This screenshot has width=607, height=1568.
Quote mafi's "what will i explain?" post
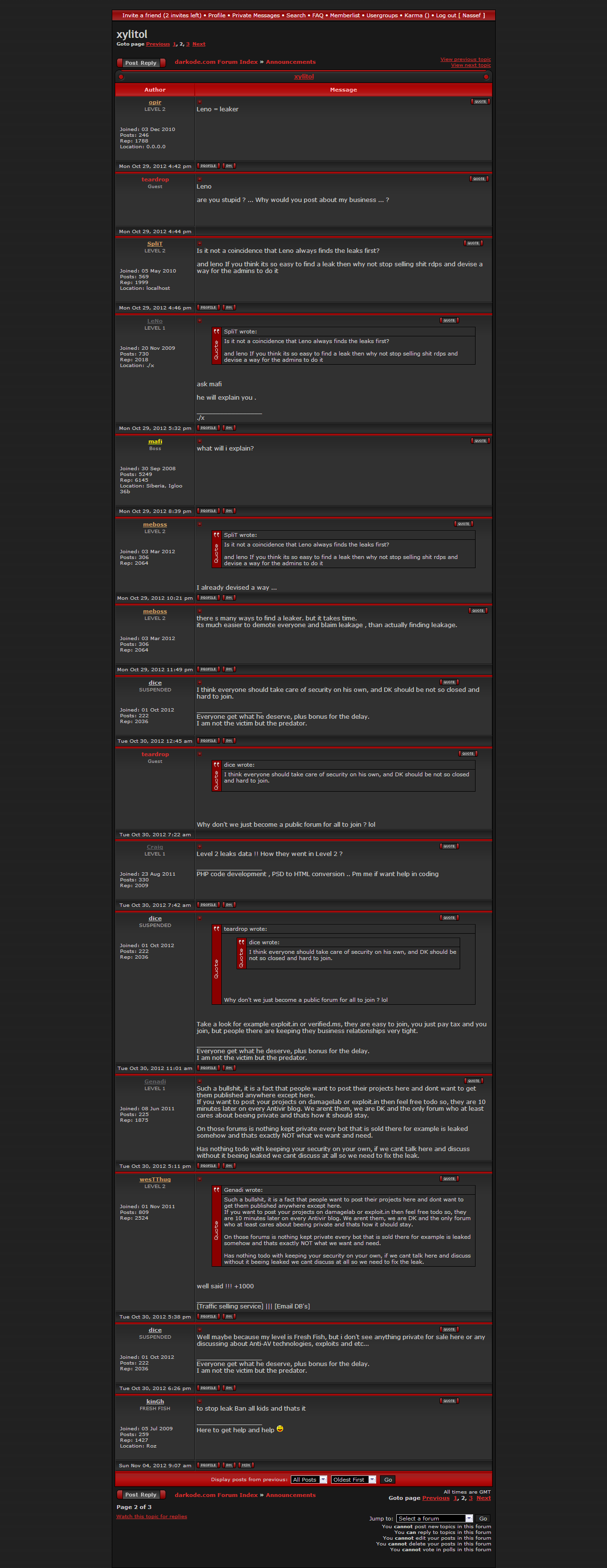click(480, 440)
